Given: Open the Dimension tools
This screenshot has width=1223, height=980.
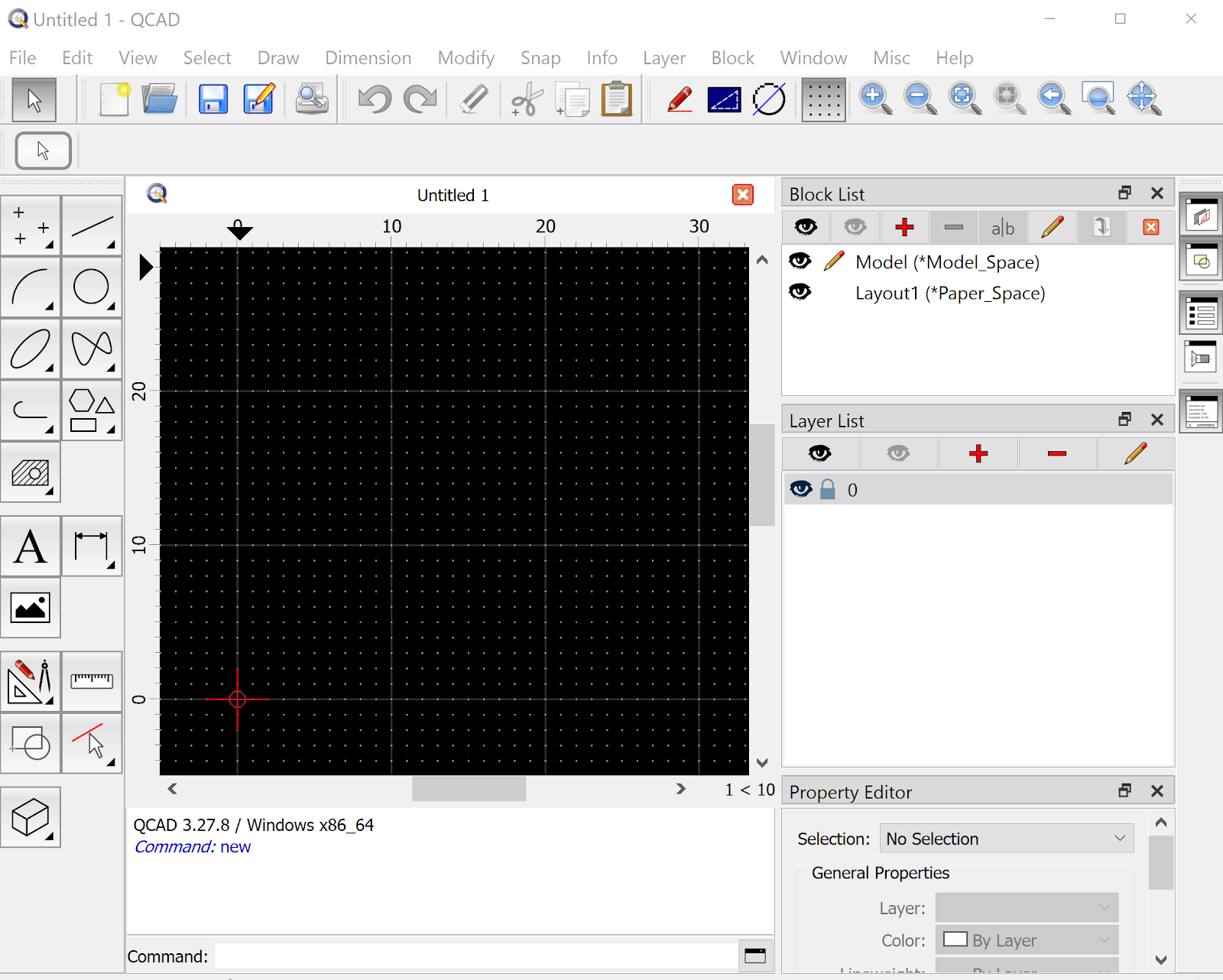Looking at the screenshot, I should pos(92,546).
